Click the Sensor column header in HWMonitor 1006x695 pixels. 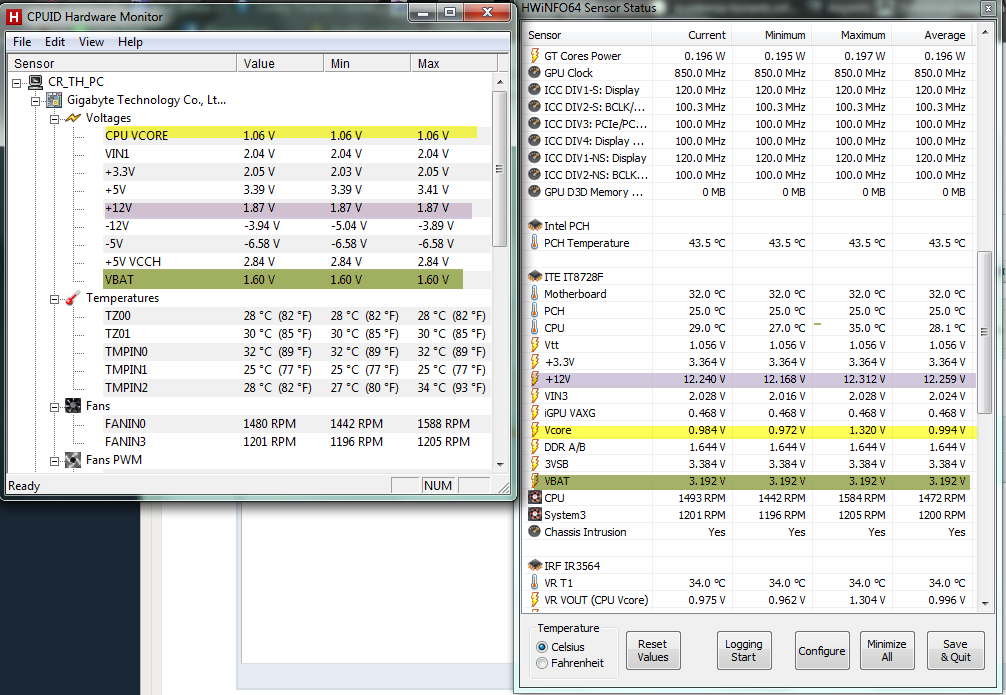122,64
